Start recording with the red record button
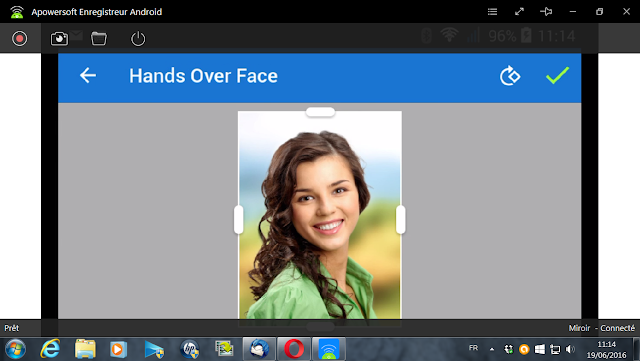Image resolution: width=640 pixels, height=361 pixels. [x=19, y=39]
